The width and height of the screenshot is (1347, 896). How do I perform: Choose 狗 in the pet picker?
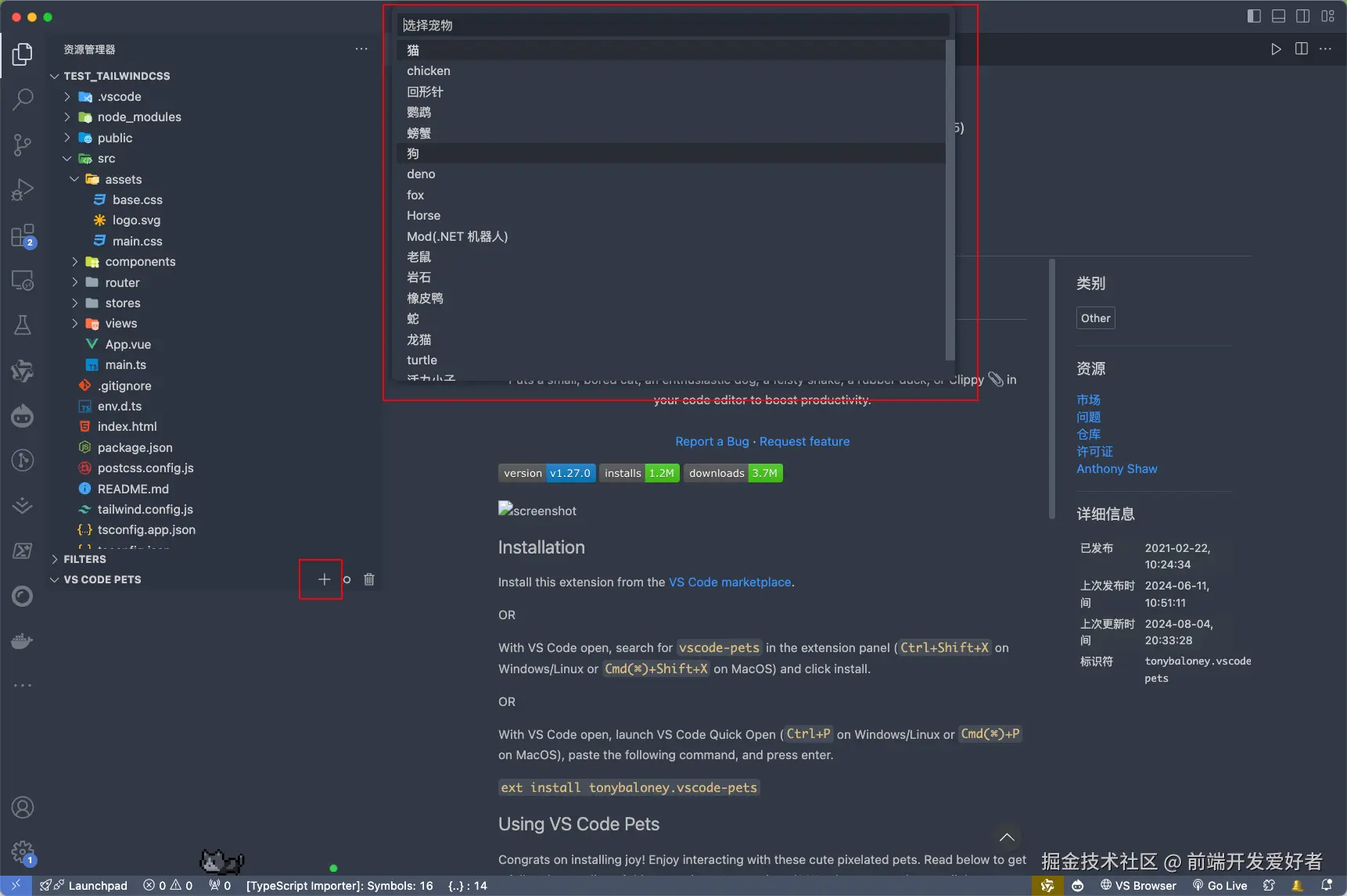tap(671, 153)
